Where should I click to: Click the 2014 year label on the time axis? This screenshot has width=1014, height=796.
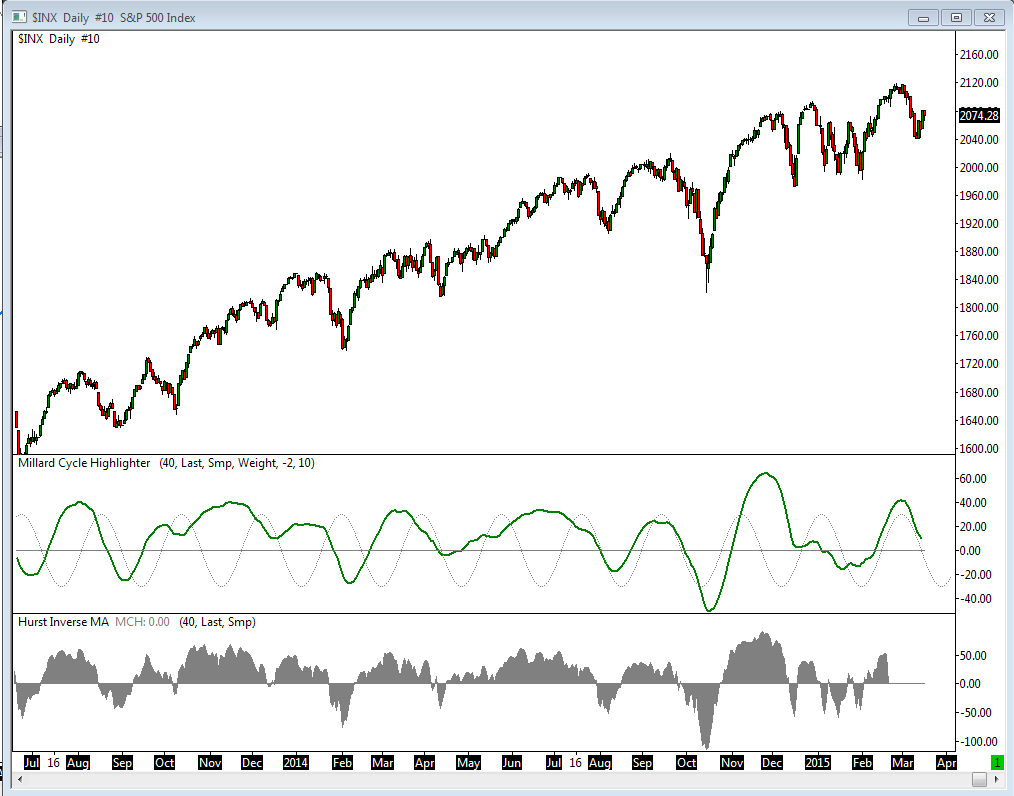coord(296,762)
